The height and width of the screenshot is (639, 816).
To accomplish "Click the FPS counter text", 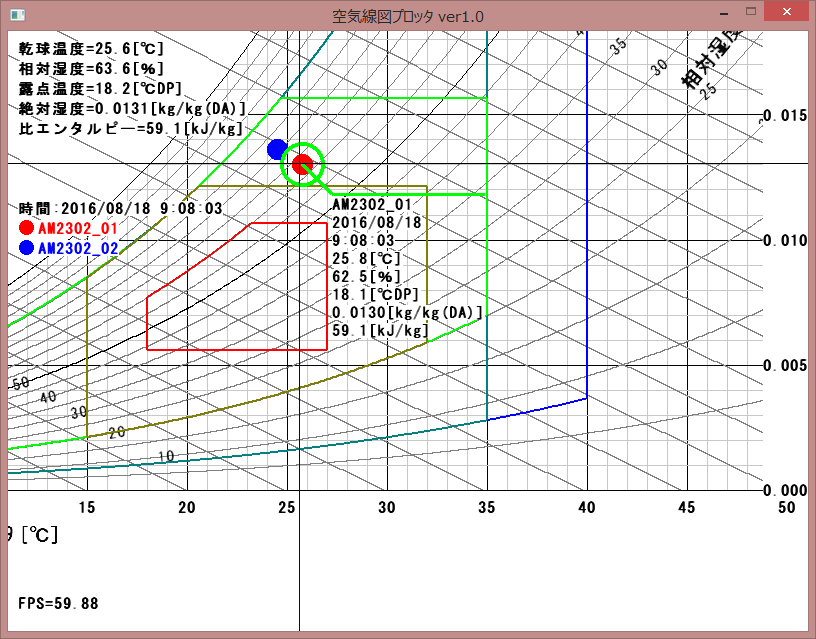I will (x=58, y=603).
